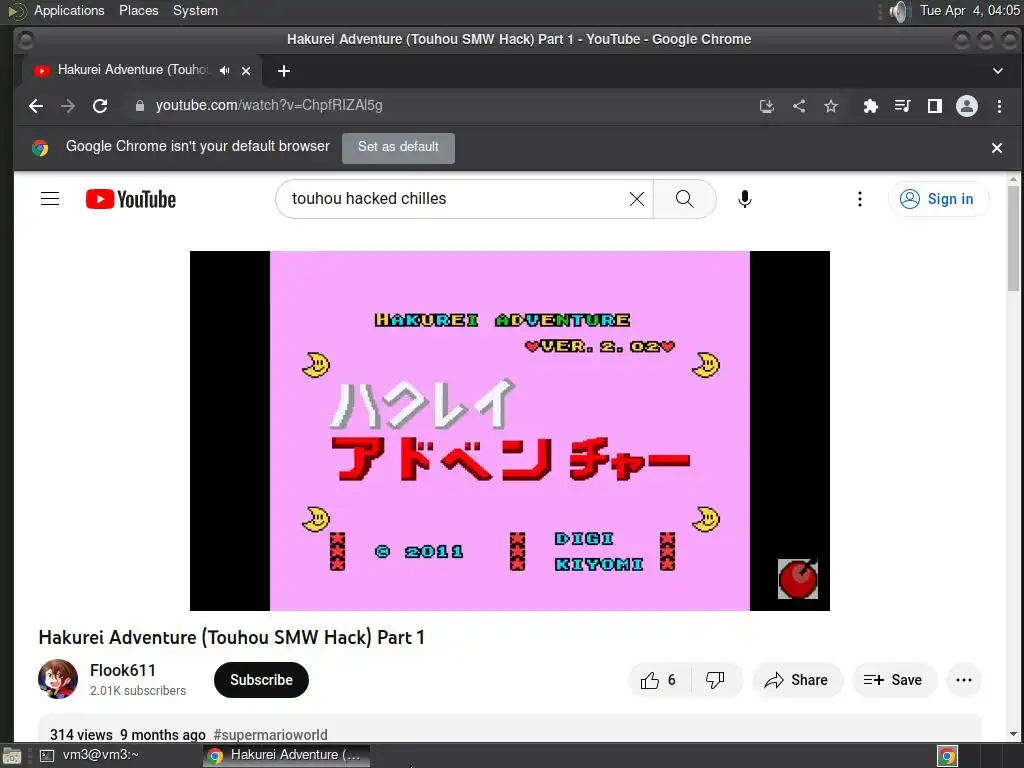
Task: Toggle Chrome side panel icon
Action: (935, 106)
